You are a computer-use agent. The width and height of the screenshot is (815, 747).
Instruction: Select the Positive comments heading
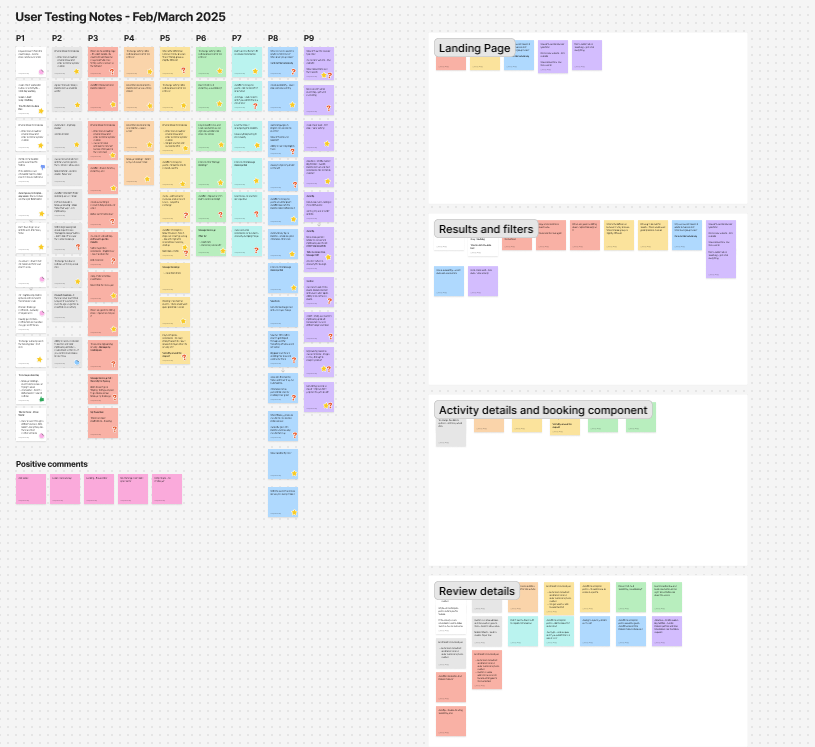point(51,464)
